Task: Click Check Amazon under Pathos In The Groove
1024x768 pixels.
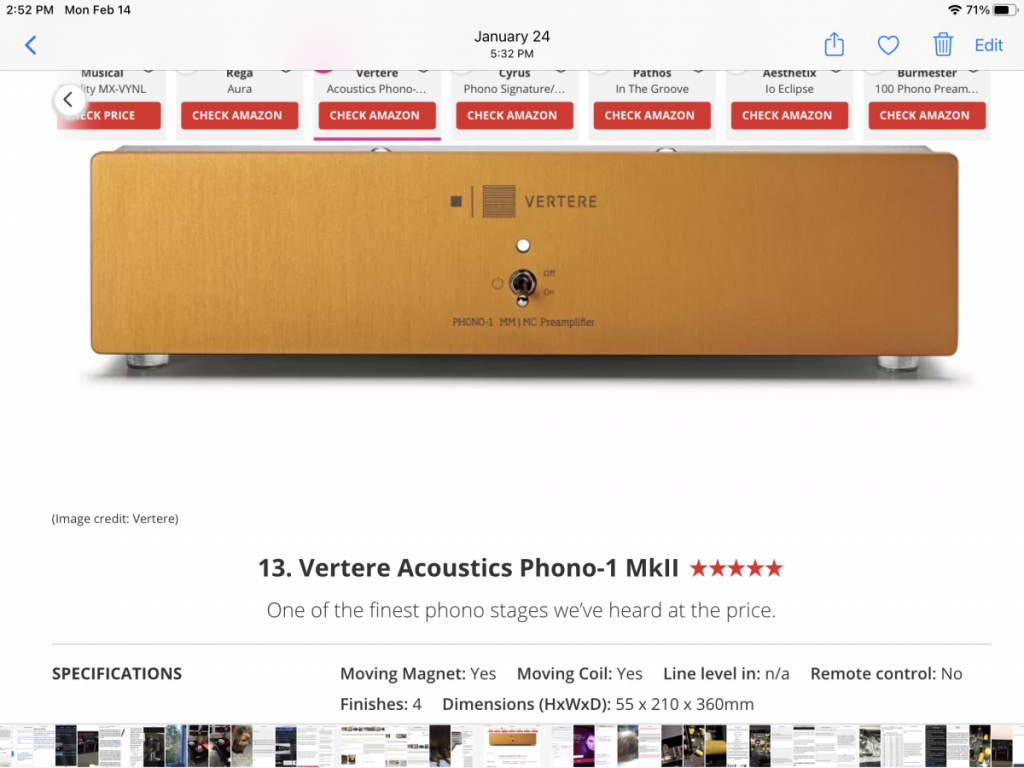Action: (x=652, y=116)
